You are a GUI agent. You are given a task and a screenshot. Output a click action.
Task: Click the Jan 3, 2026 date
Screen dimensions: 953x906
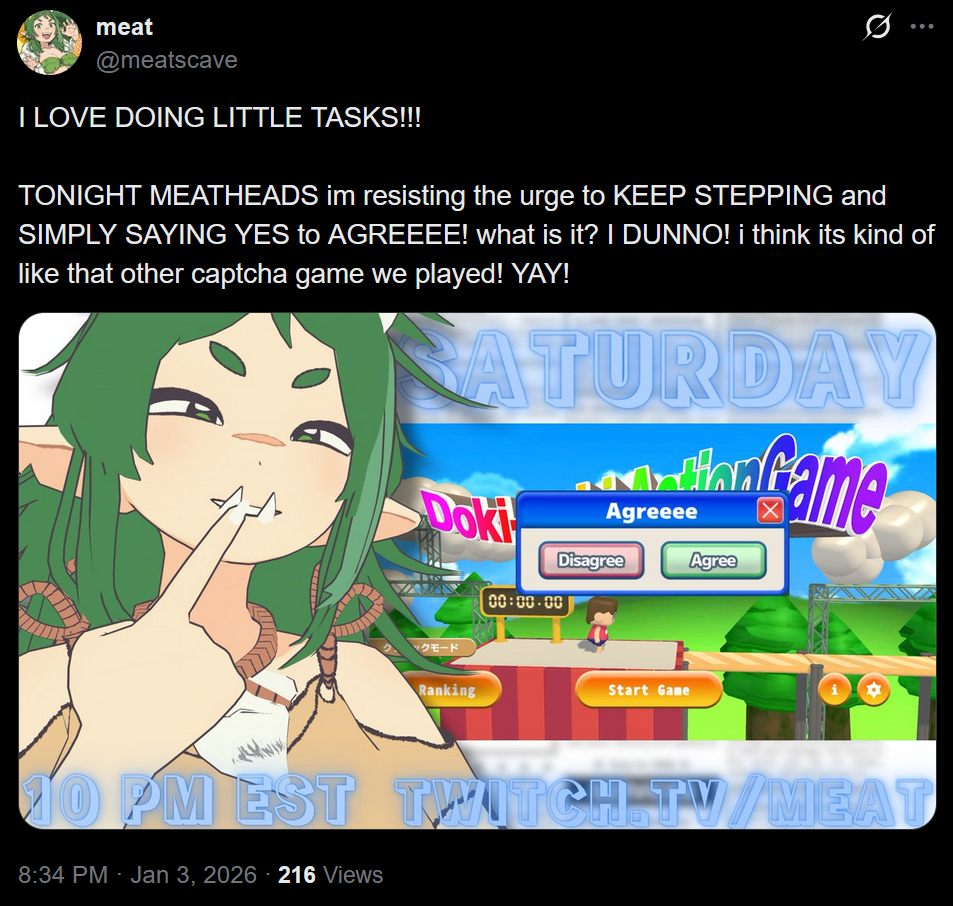193,875
